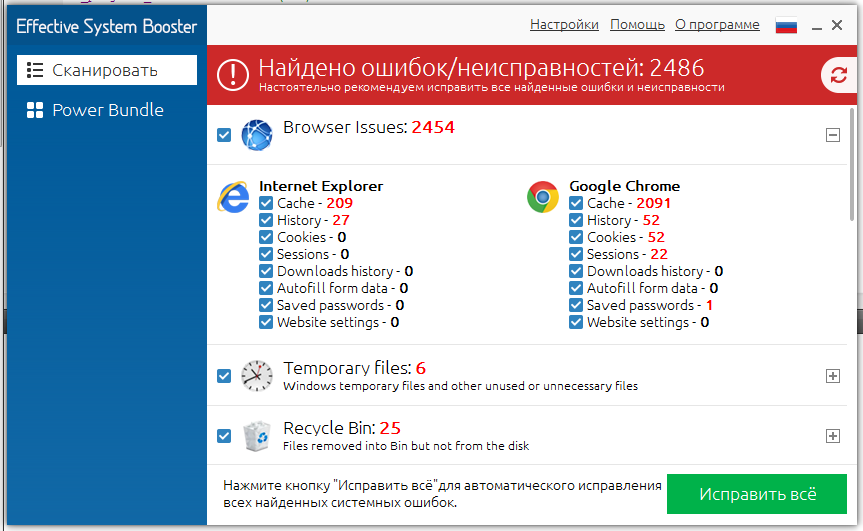863x531 pixels.
Task: Click the Internet Explorer logo icon
Action: [x=233, y=197]
